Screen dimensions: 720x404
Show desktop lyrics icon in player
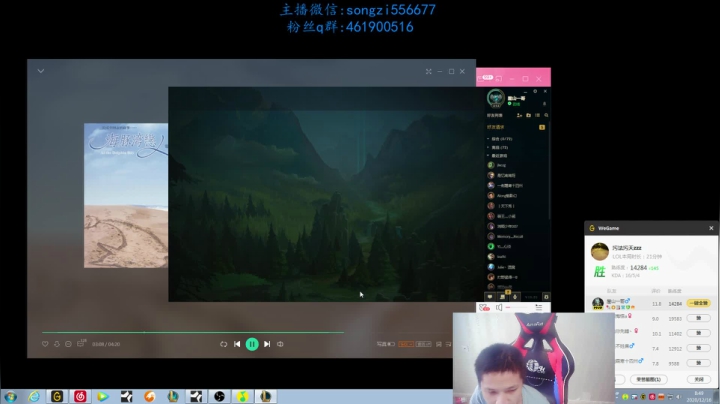(x=439, y=344)
